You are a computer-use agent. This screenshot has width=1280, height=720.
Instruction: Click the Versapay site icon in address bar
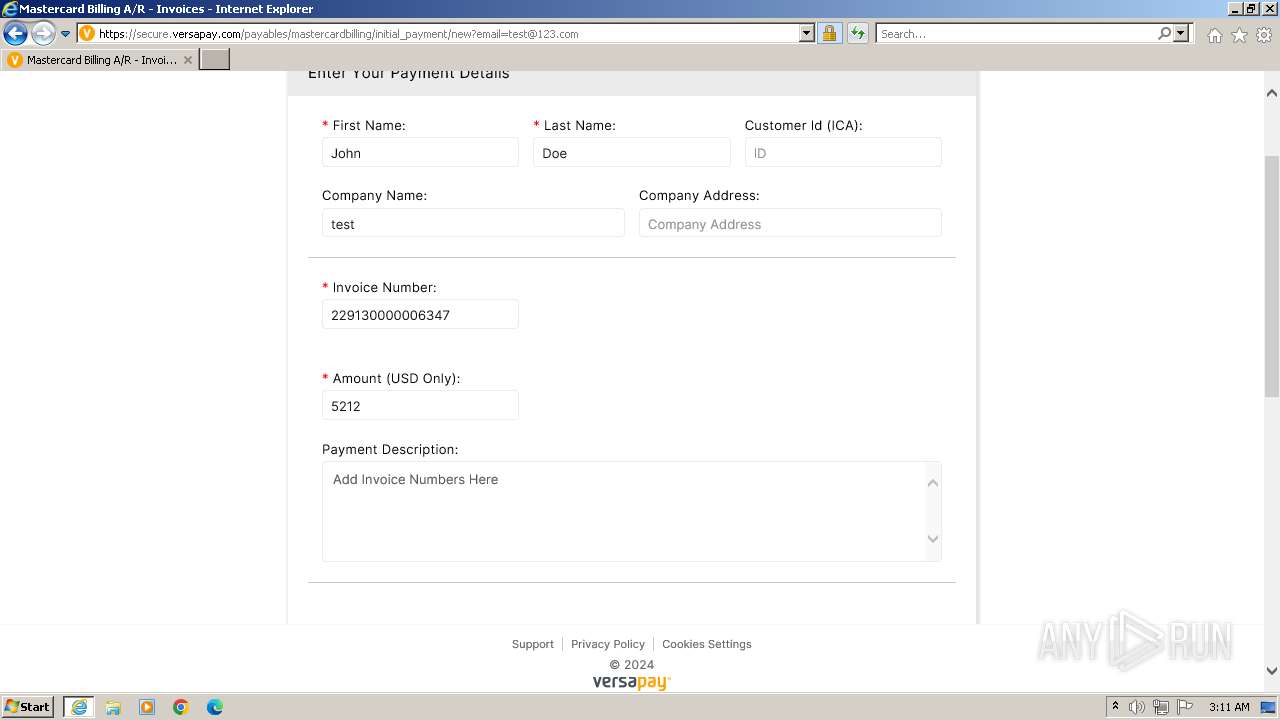87,34
